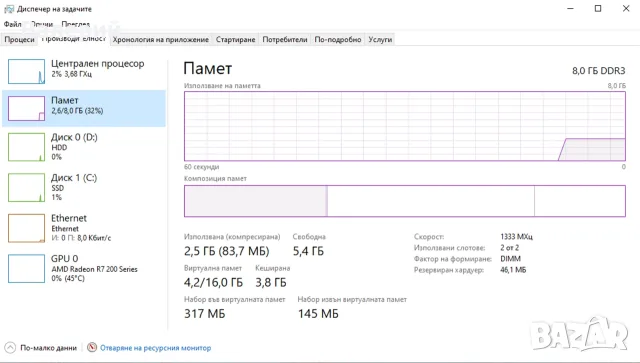Viewport: 640px width, 363px height.
Task: Click the memory composition bar
Action: pyautogui.click(x=404, y=201)
